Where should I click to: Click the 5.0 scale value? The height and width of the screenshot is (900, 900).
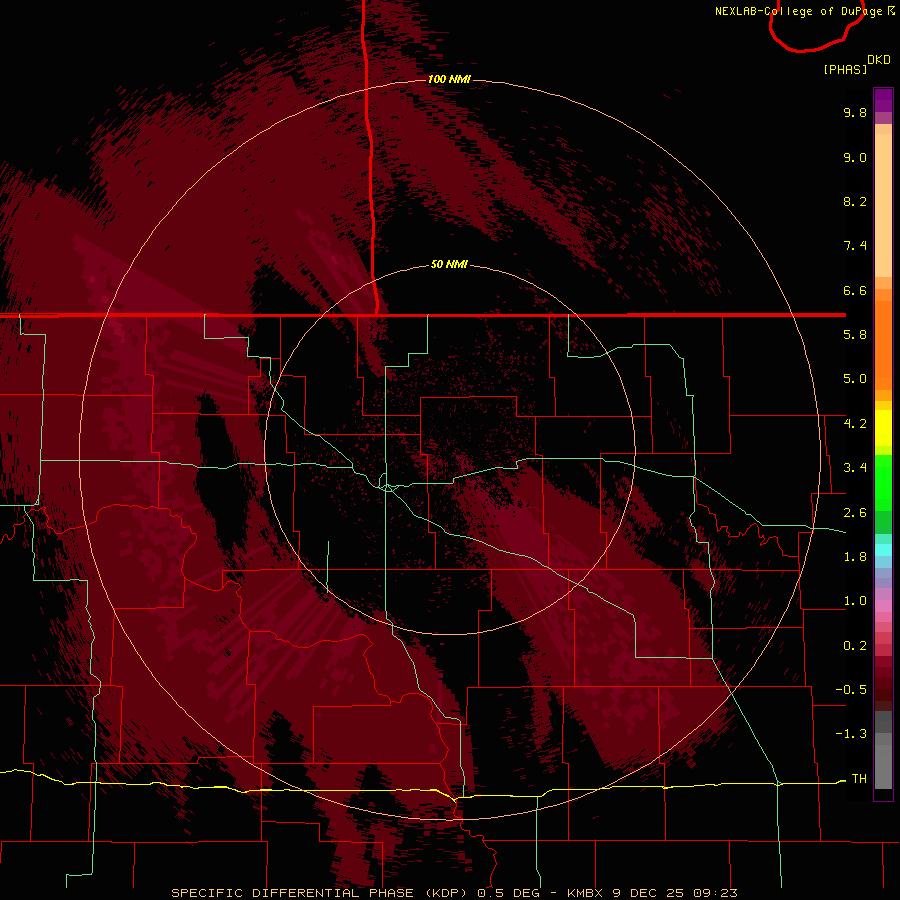point(855,379)
